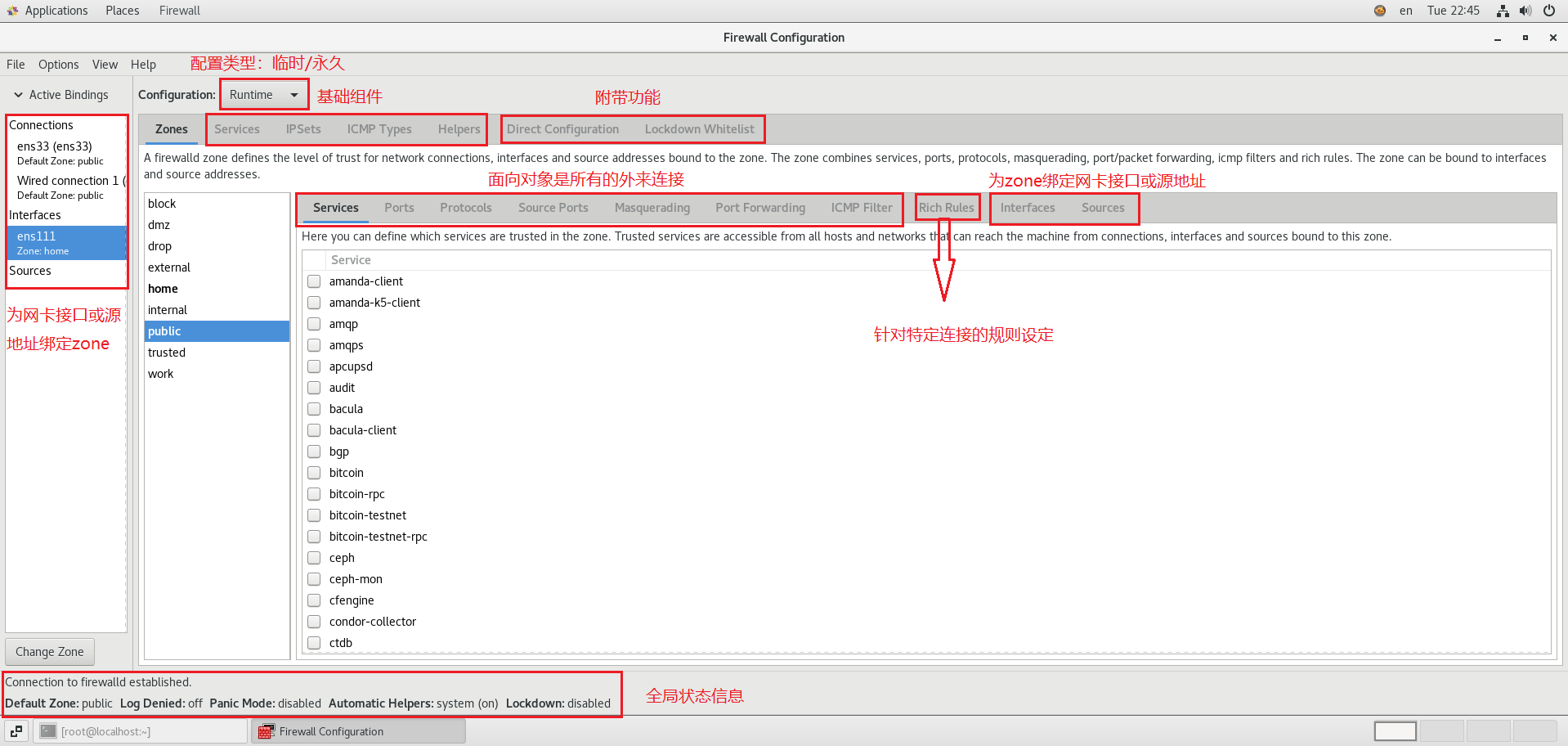Click the Applications menu foot icon
Viewport: 1568px width, 746px height.
12,11
